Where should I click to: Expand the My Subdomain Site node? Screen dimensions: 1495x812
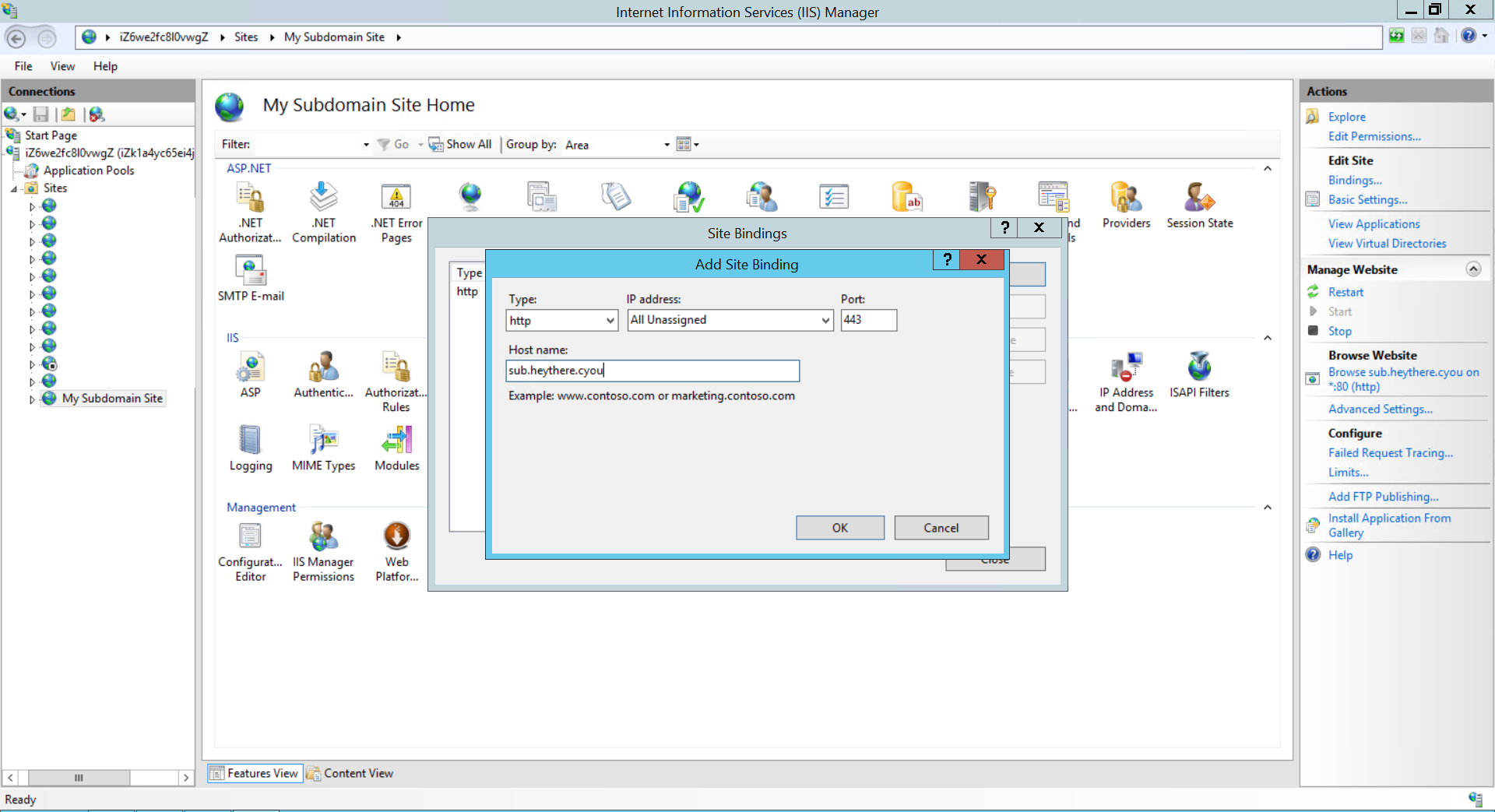tap(32, 399)
